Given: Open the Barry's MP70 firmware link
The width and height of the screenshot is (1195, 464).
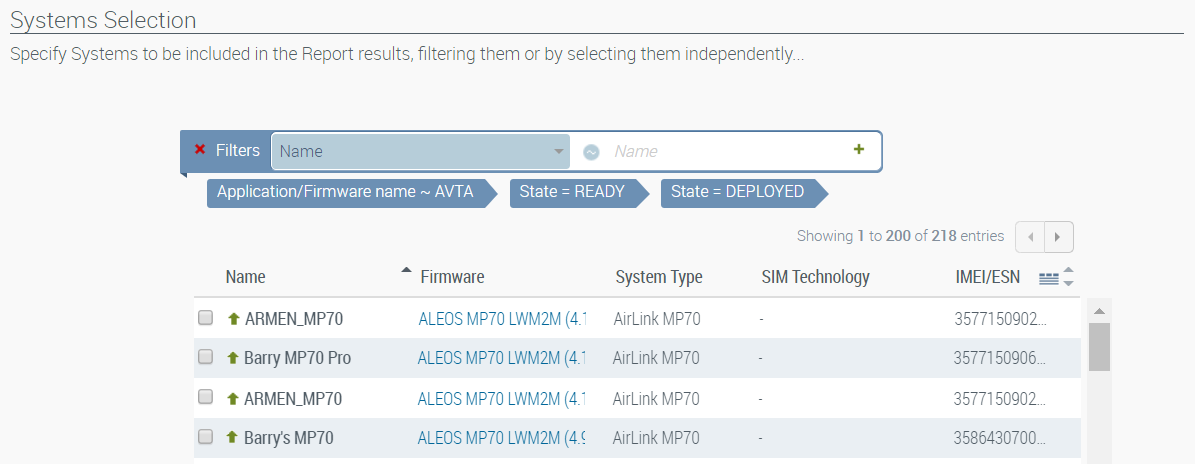Looking at the screenshot, I should point(501,437).
